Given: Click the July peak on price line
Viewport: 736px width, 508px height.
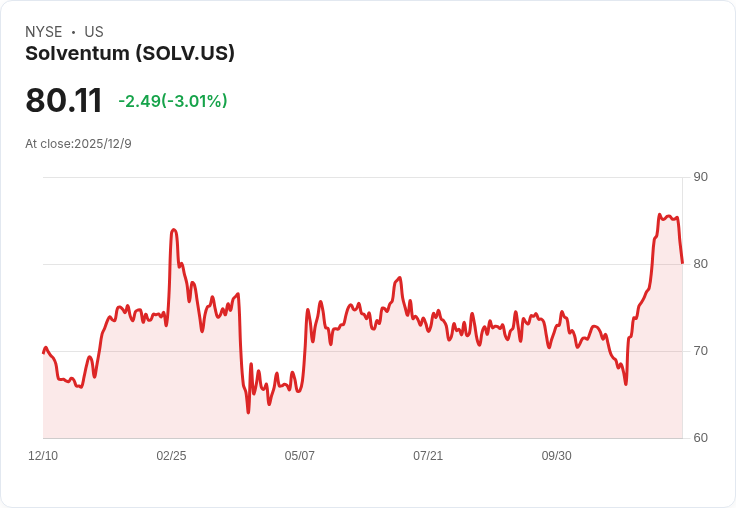Looking at the screenshot, I should pos(399,278).
